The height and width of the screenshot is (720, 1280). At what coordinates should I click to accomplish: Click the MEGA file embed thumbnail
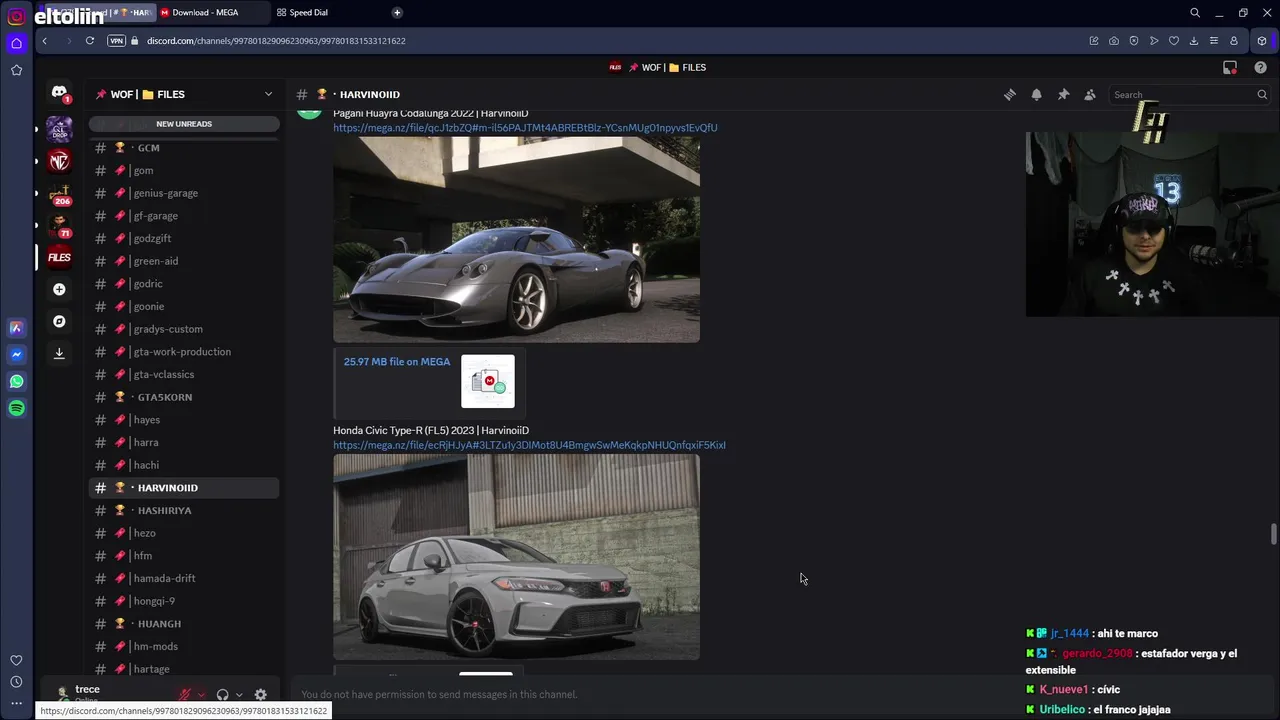click(488, 381)
